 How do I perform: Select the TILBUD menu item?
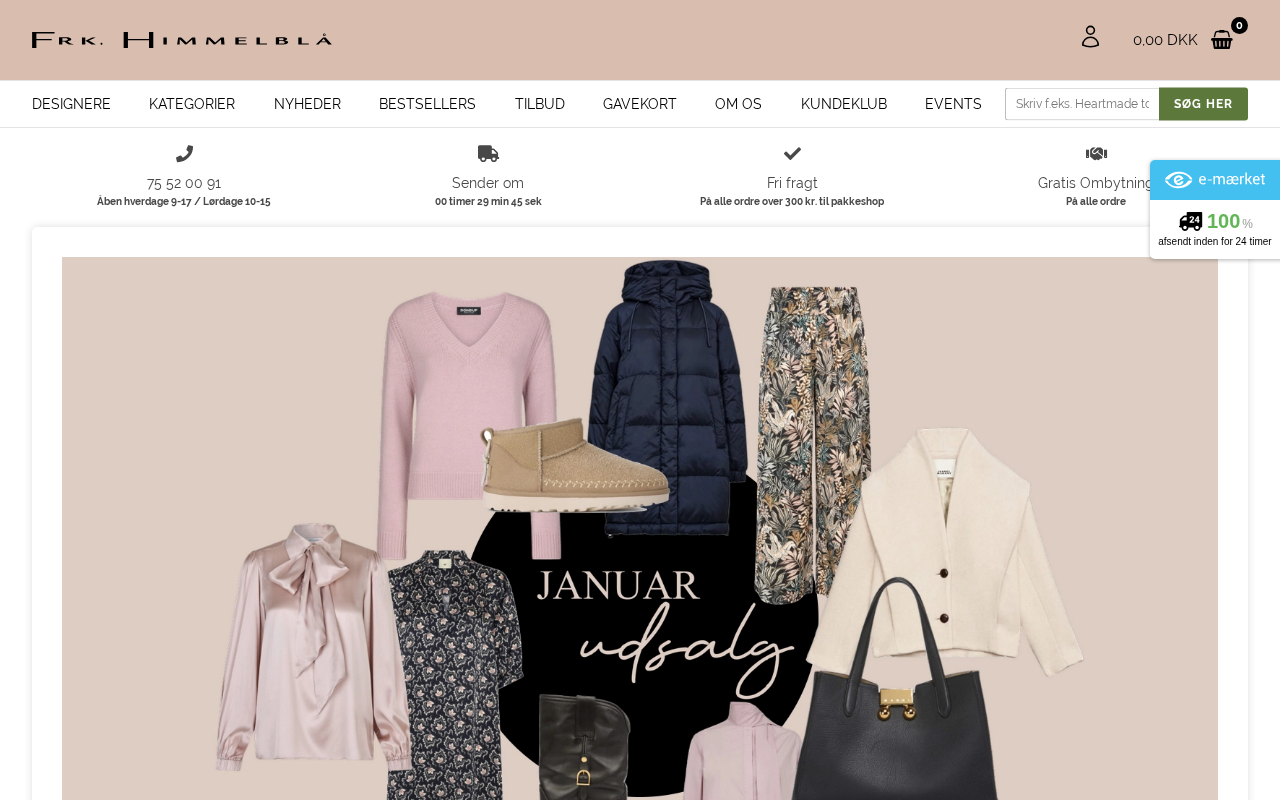540,104
